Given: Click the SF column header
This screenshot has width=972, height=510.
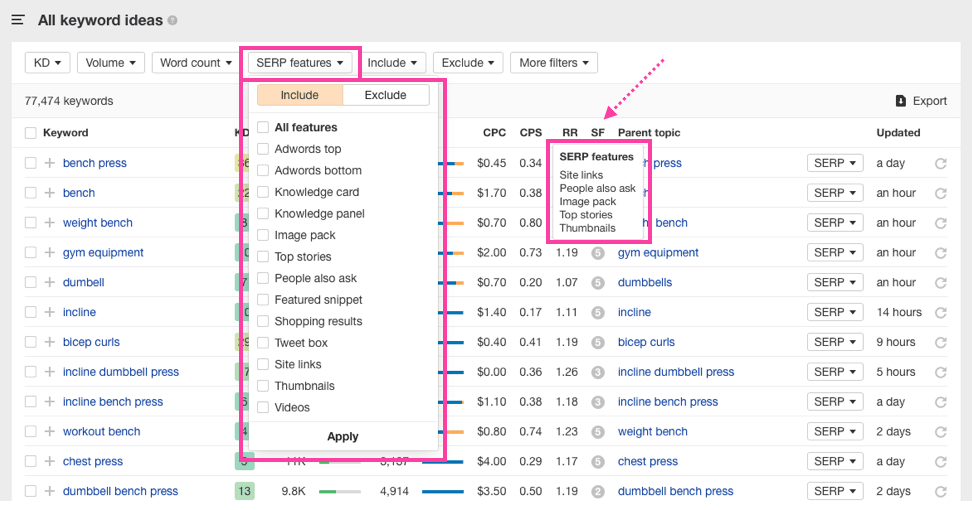Looking at the screenshot, I should click(598, 133).
